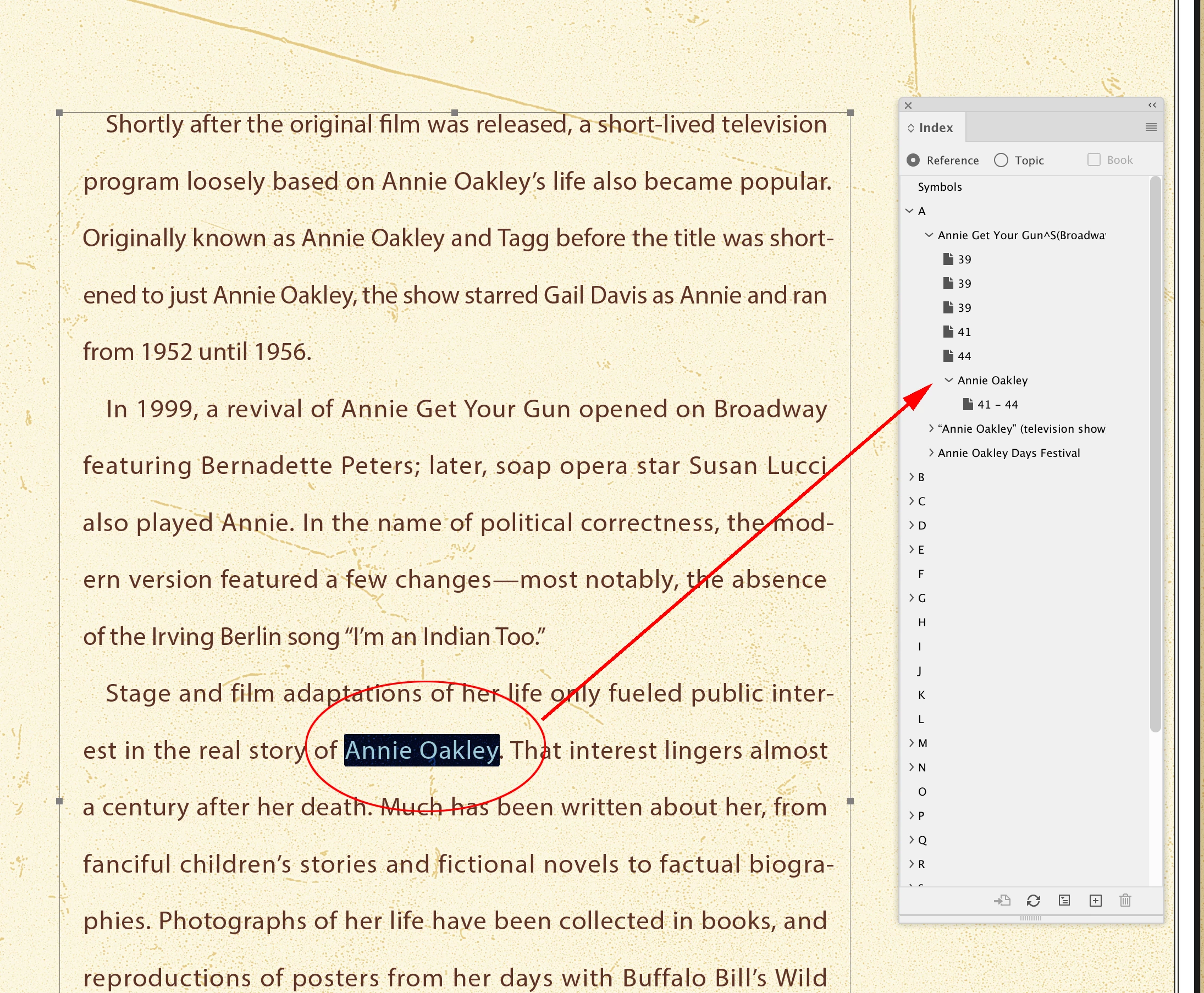Enable the Book checkbox

(1093, 159)
